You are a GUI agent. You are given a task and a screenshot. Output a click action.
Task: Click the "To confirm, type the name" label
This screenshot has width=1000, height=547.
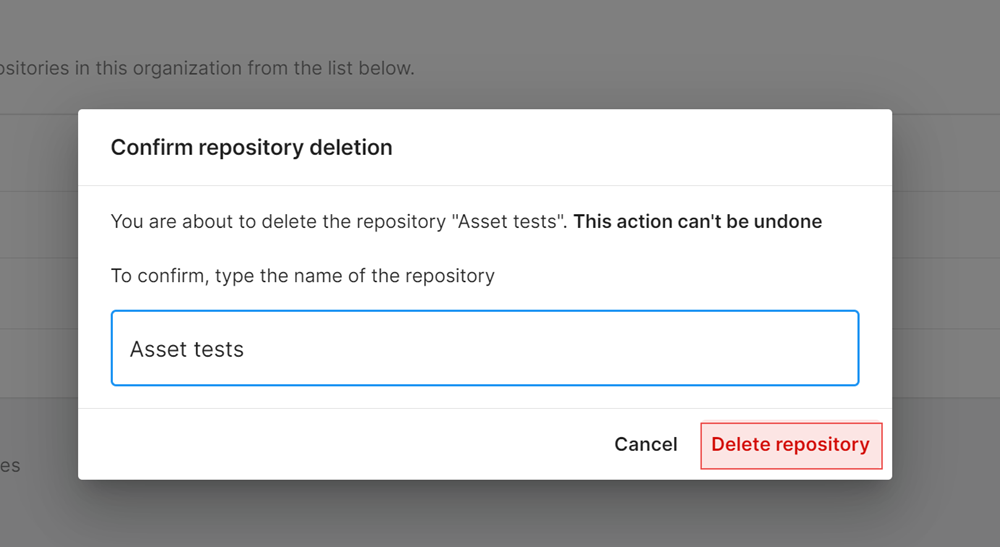coord(302,276)
